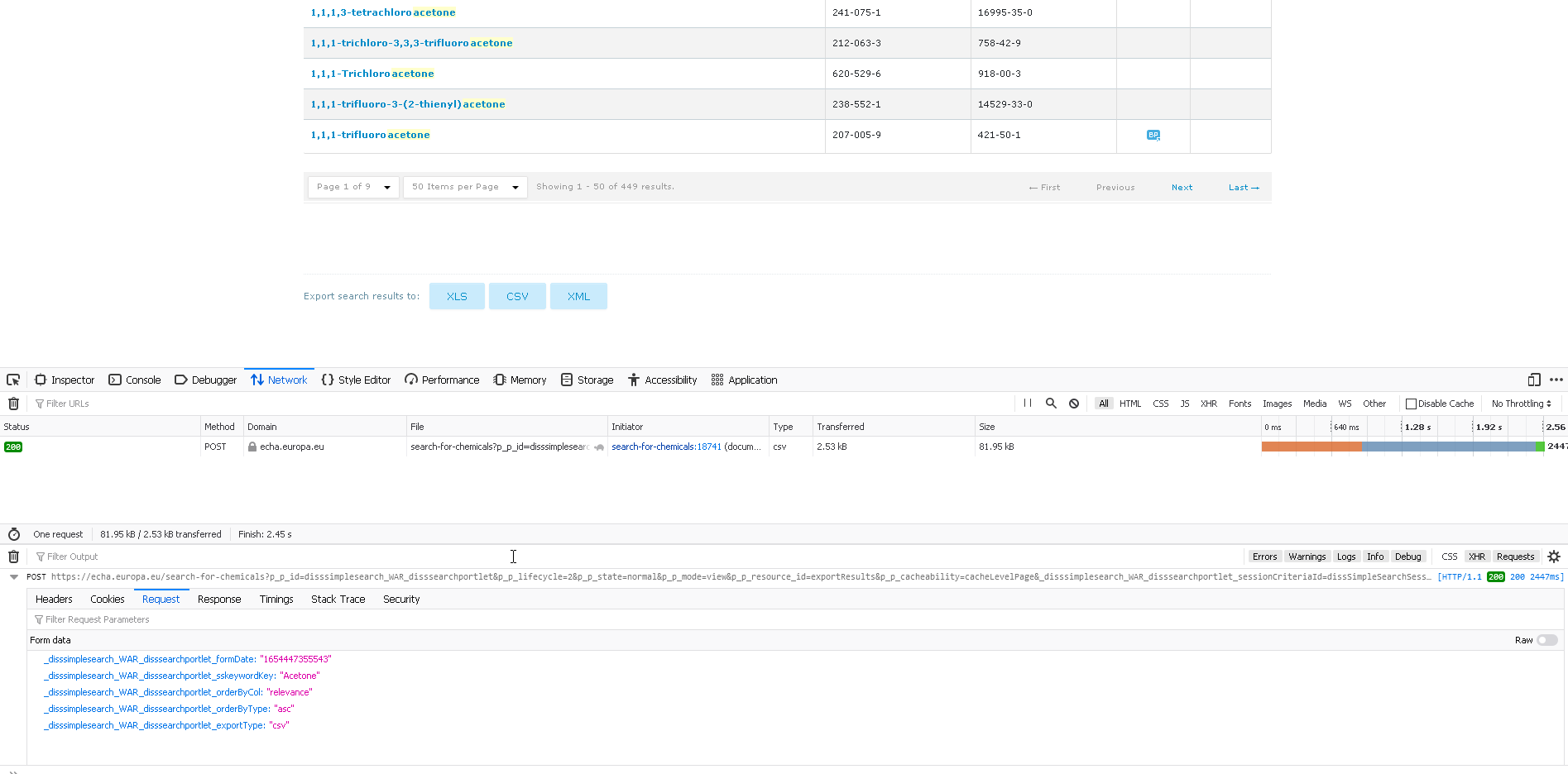Go to the Next results page
Viewport: 1568px width, 774px height.
[1182, 188]
